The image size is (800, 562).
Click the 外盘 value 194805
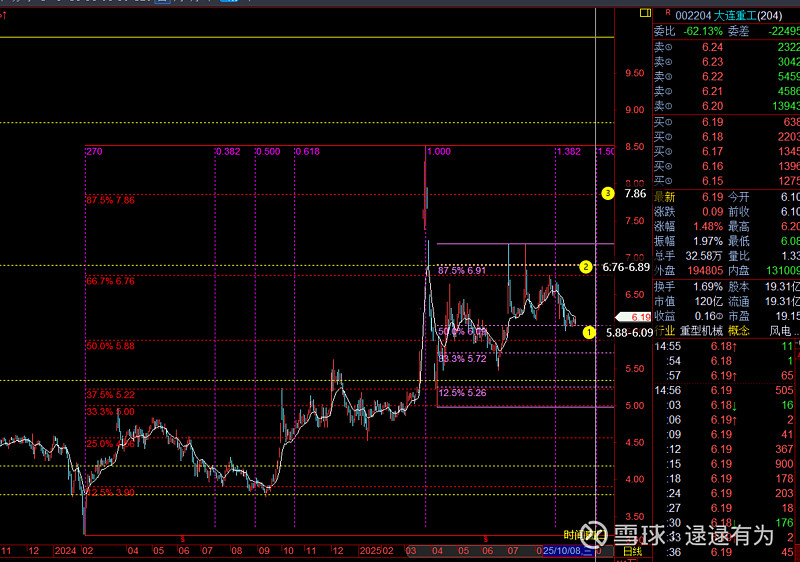click(x=705, y=271)
